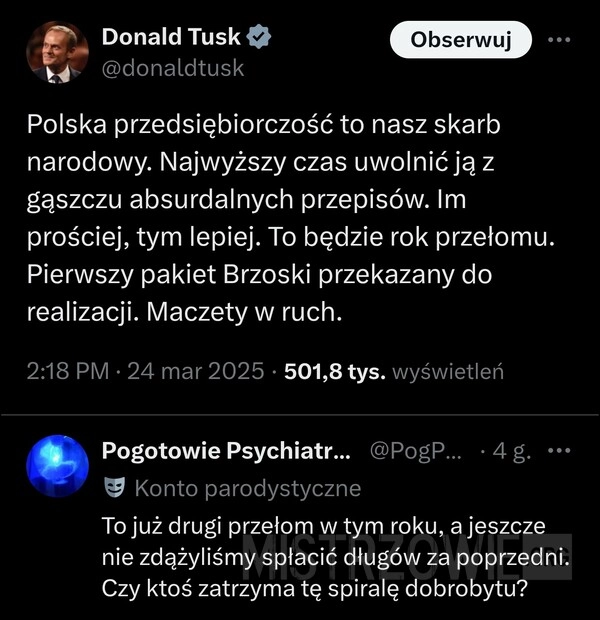Select the main tweet text by Tusk

point(291,218)
